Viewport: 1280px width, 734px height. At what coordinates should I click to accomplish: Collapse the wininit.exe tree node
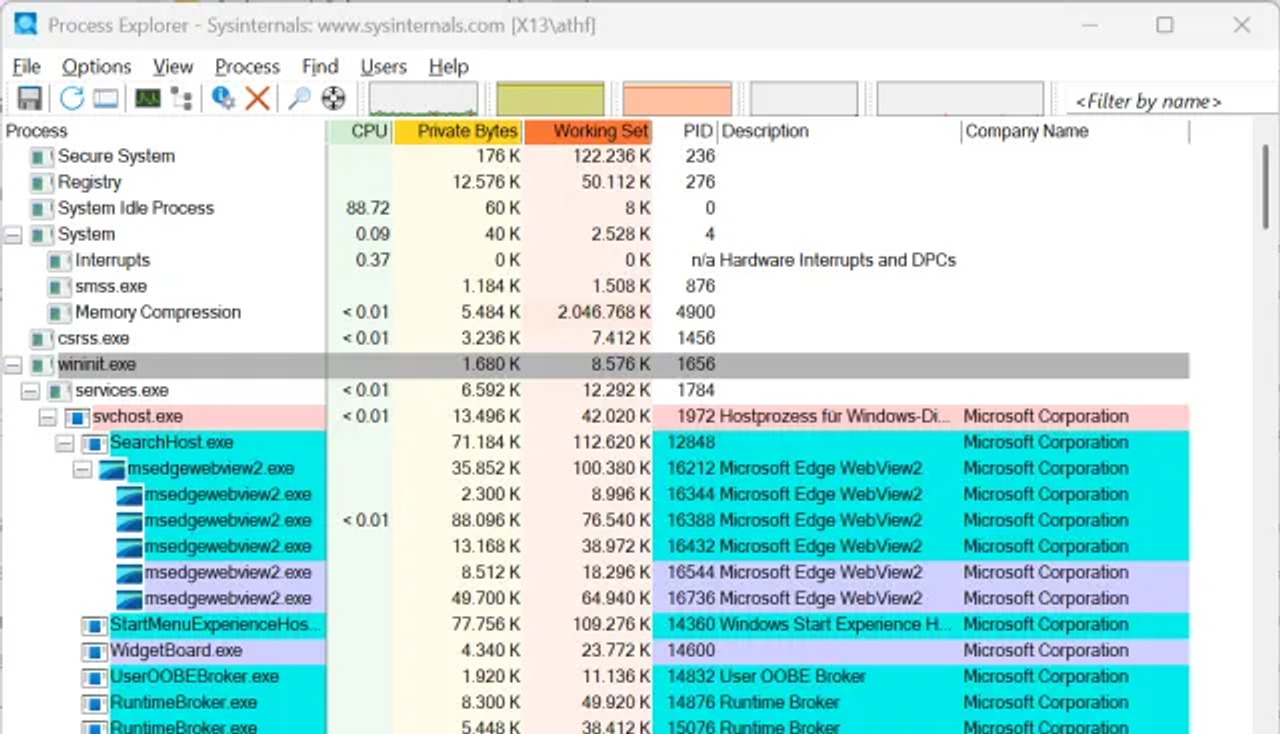tap(13, 365)
